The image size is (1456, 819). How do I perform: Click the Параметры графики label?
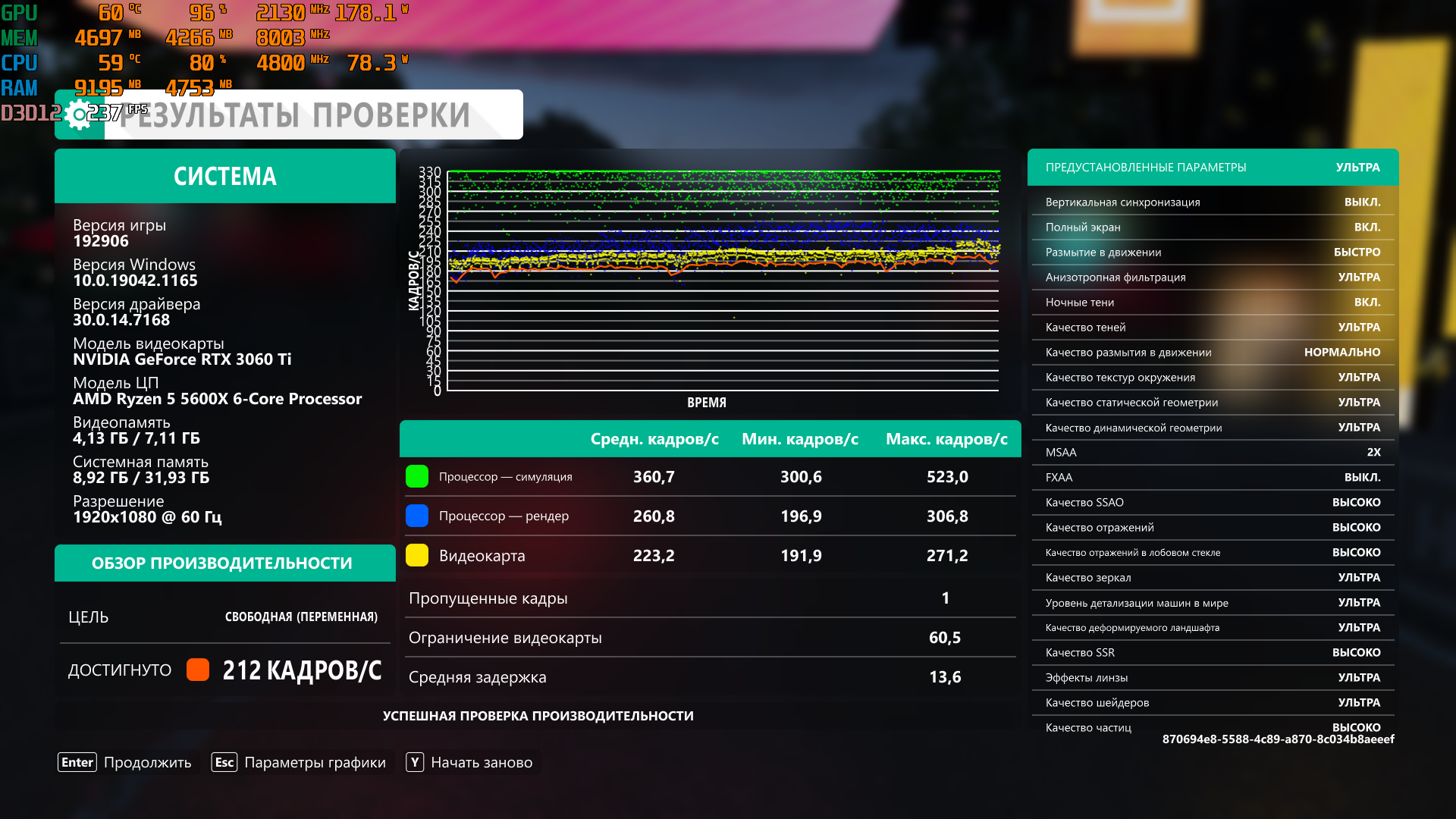(314, 762)
